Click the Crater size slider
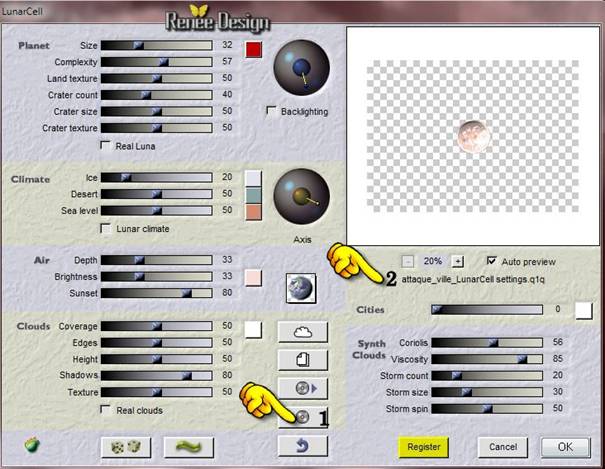Screen dimensions: 605x469 157,111
